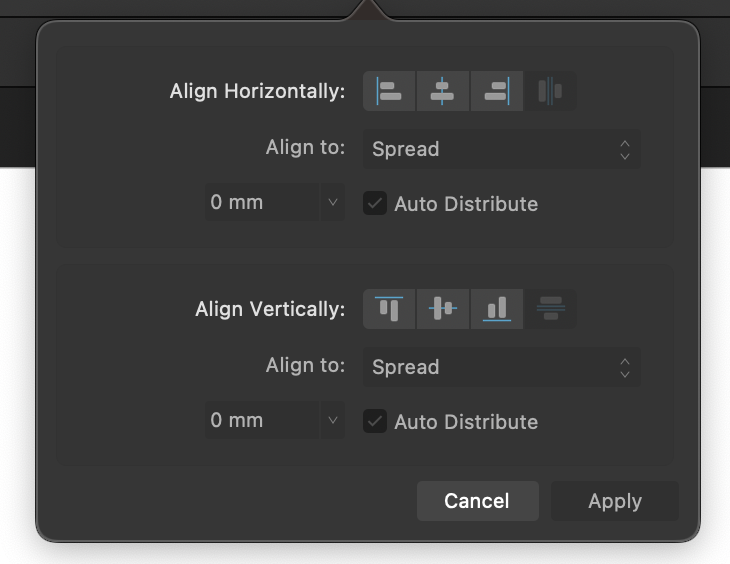
Task: Focus the vertical 0 mm spacing field
Action: point(262,420)
